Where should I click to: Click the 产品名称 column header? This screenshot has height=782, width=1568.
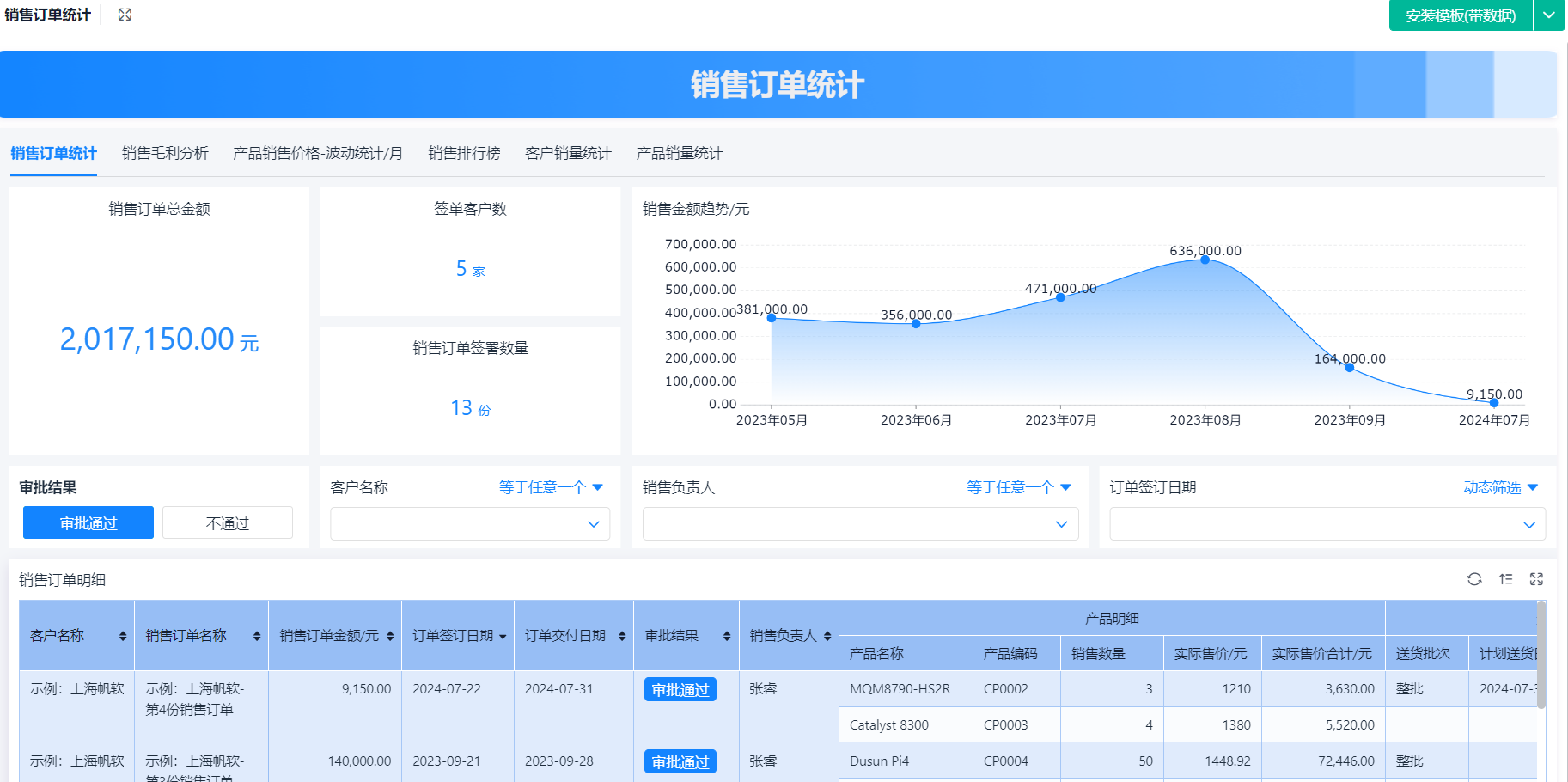[x=906, y=654]
